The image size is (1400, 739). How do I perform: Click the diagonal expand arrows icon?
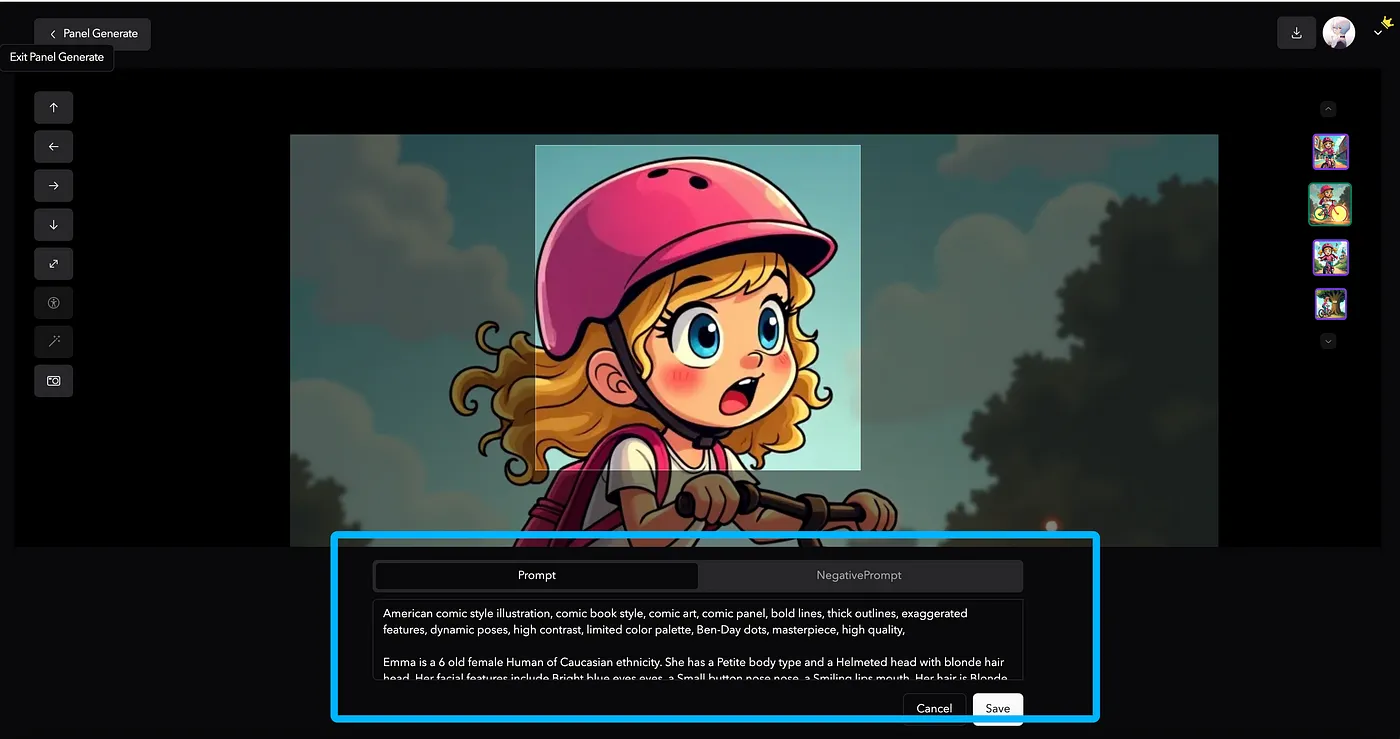tap(54, 264)
